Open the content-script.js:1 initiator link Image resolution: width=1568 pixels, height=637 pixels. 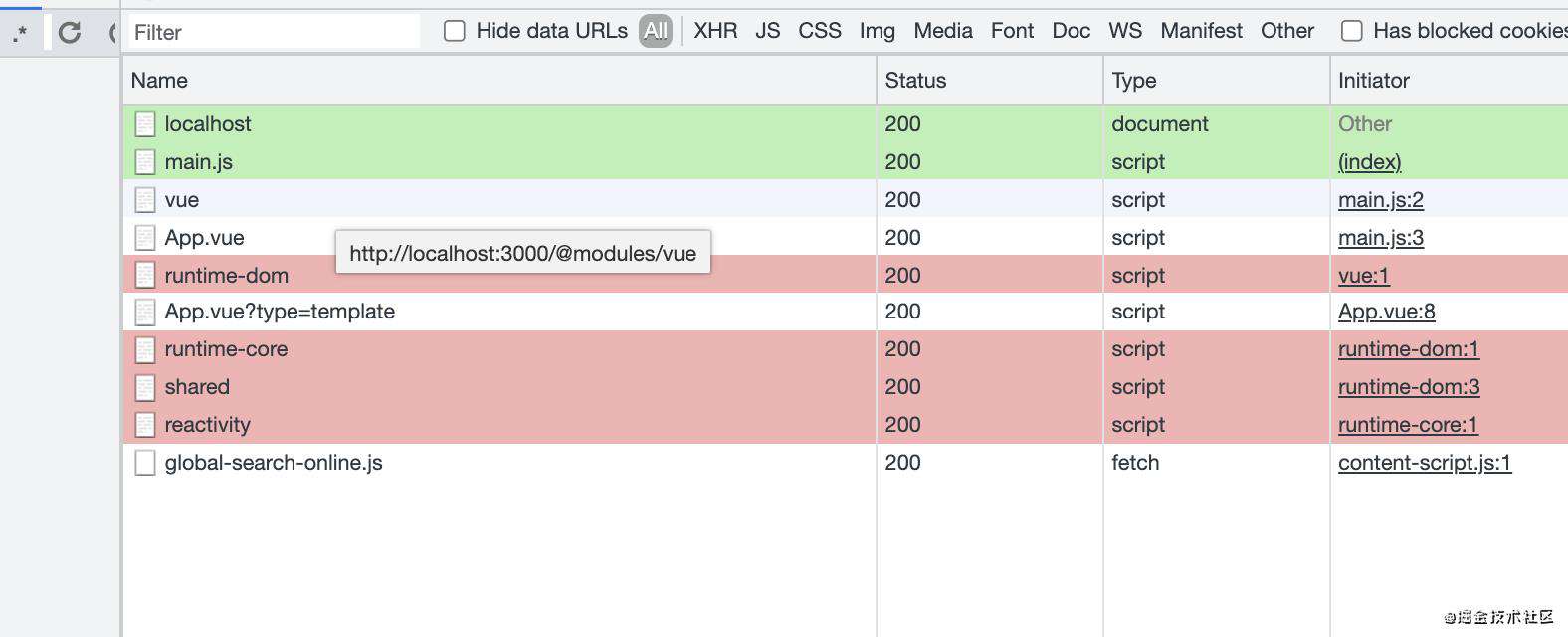click(1425, 463)
